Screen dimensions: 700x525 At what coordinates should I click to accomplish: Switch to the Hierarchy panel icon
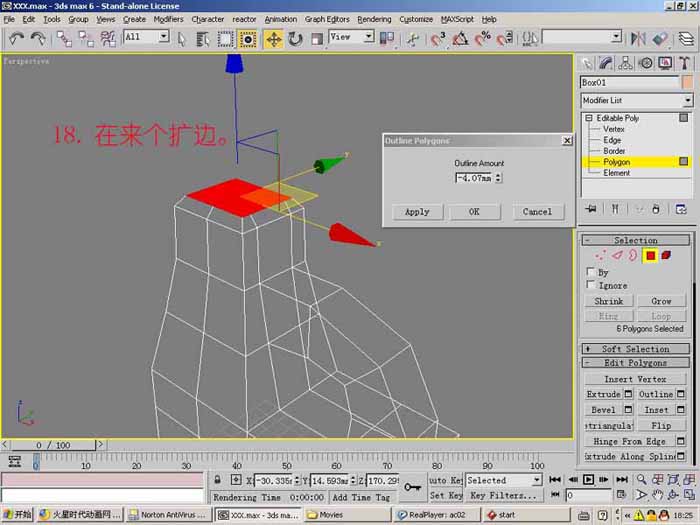(625, 63)
